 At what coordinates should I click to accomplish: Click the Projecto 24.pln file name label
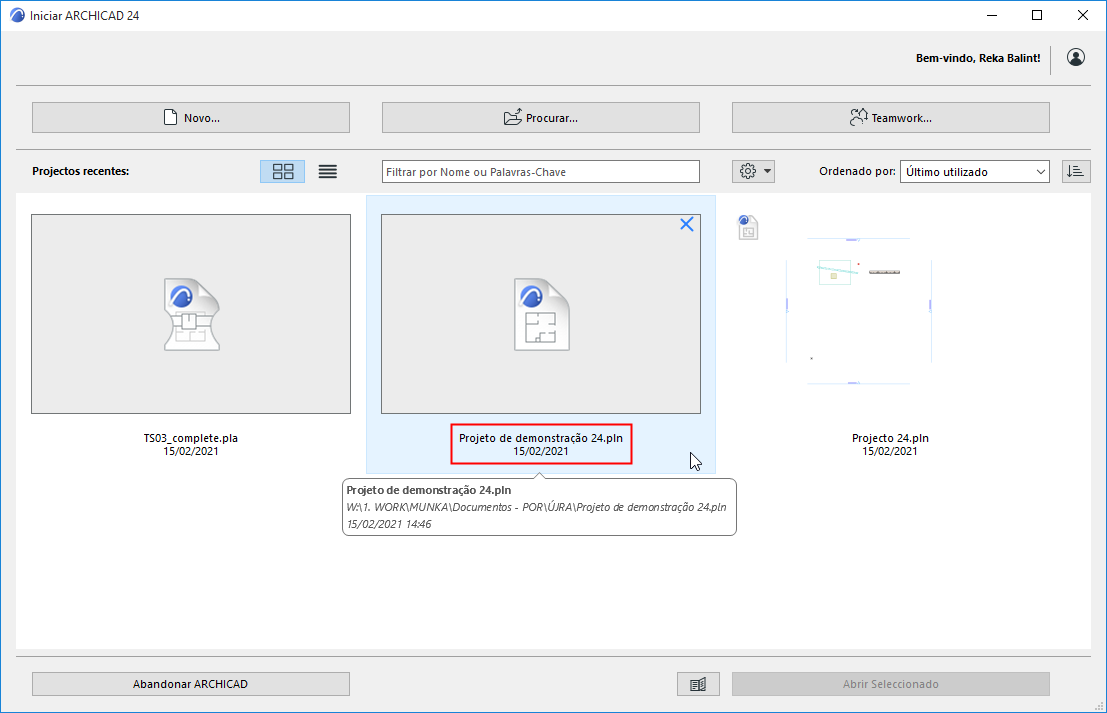tap(890, 438)
